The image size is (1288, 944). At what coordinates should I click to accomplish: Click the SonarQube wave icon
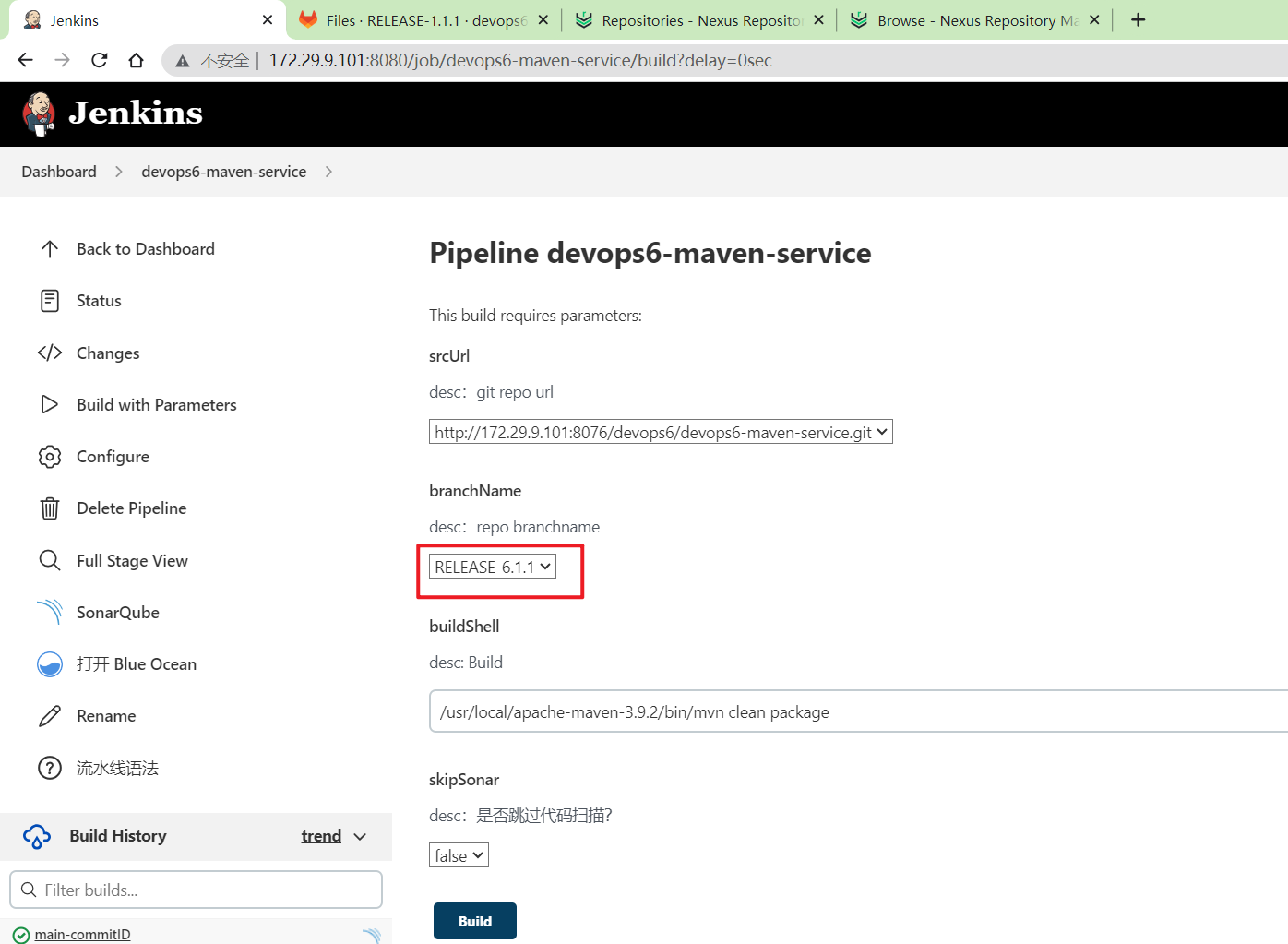[50, 612]
